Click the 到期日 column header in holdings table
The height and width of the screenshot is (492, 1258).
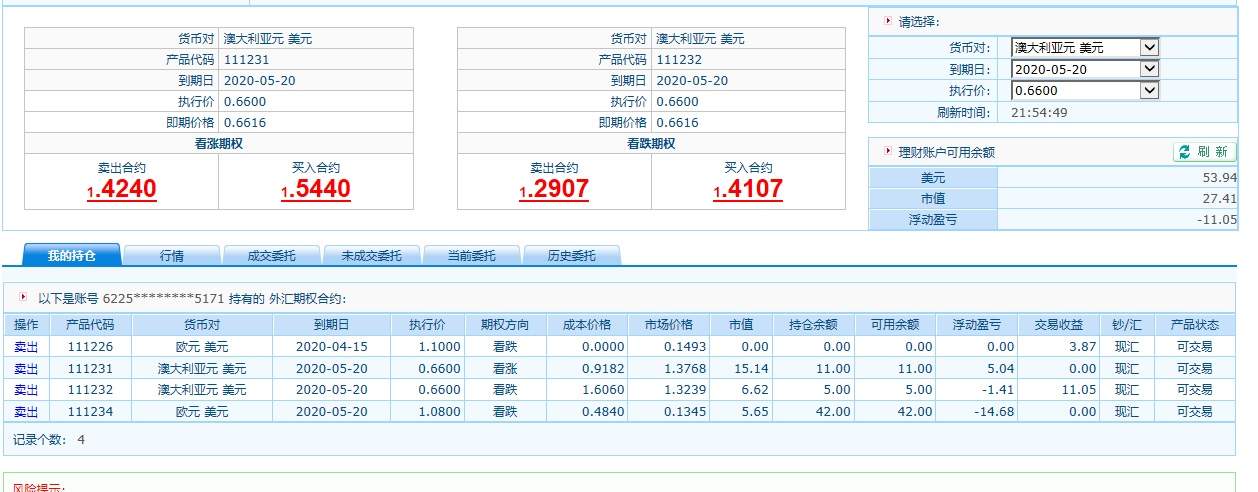point(331,325)
